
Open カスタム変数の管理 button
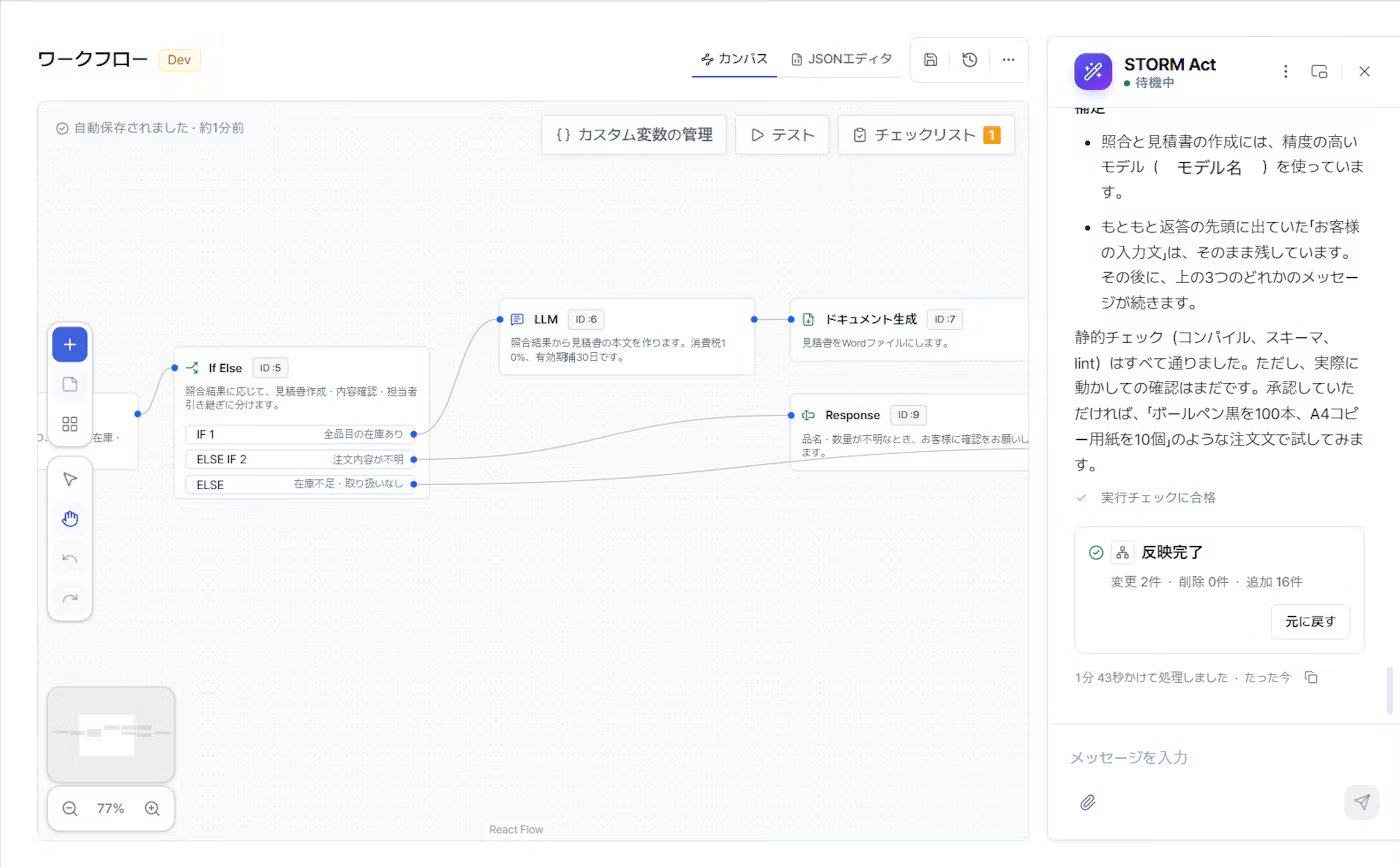(x=634, y=134)
